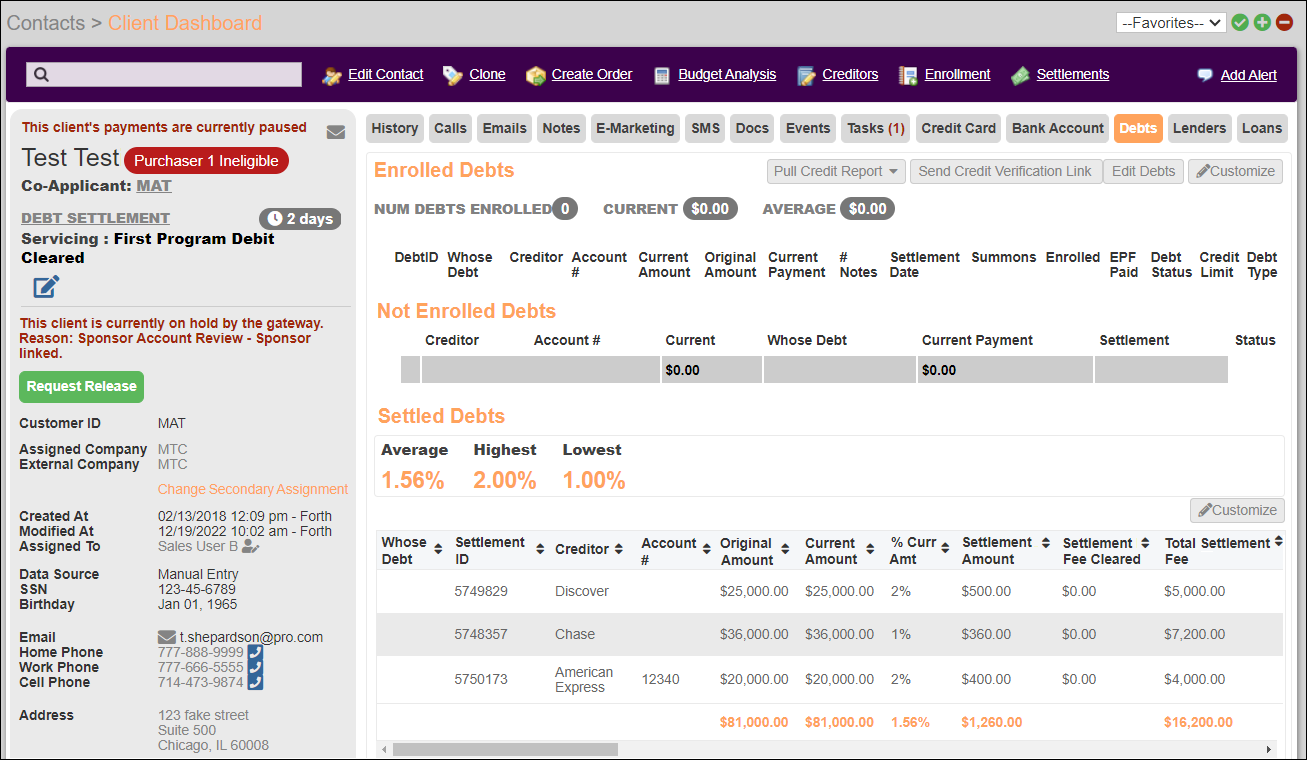1307x760 pixels.
Task: Select the Edit Contact pencil icon
Action: click(331, 74)
